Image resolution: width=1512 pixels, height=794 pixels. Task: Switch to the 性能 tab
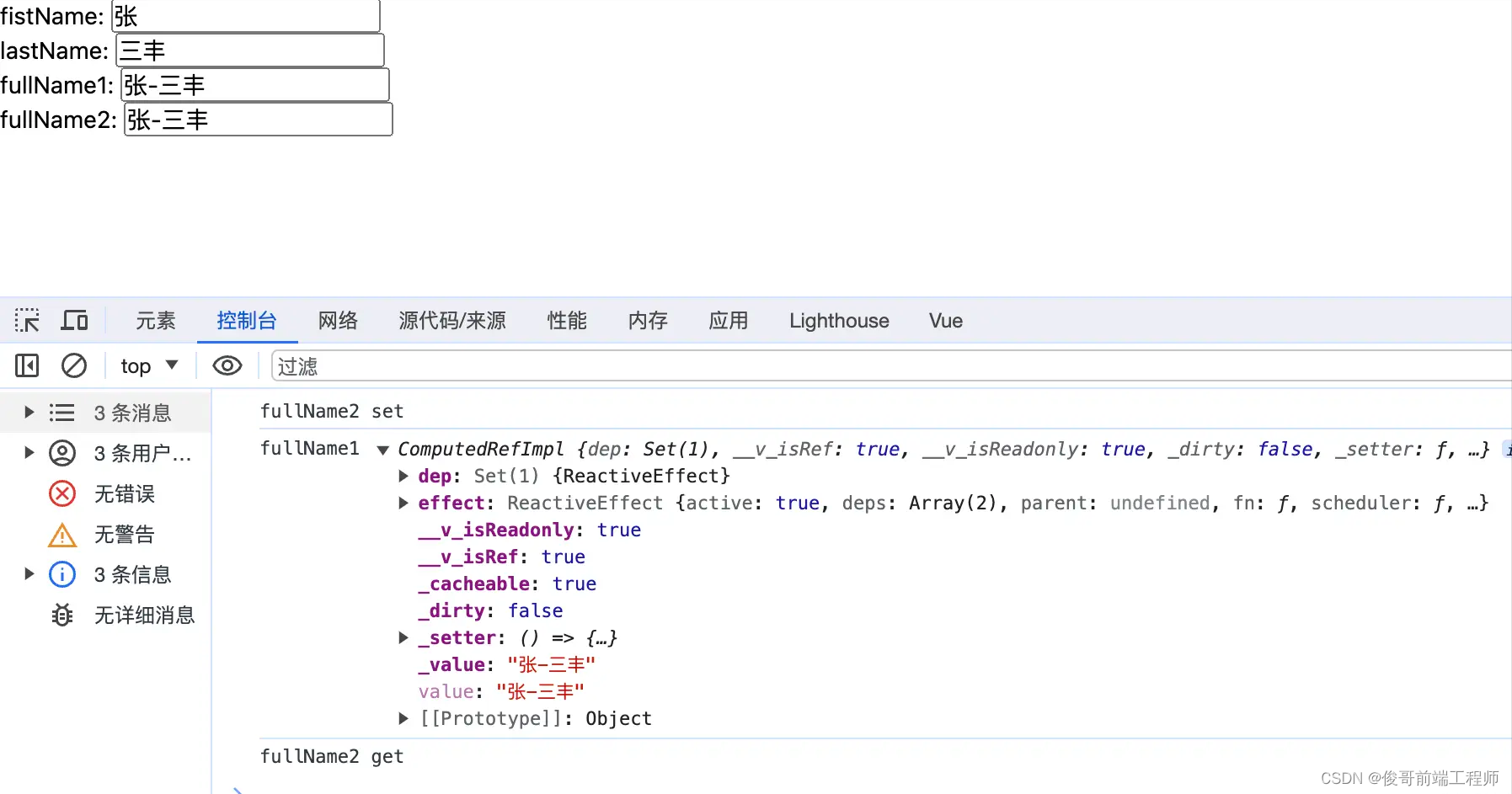pyautogui.click(x=567, y=321)
